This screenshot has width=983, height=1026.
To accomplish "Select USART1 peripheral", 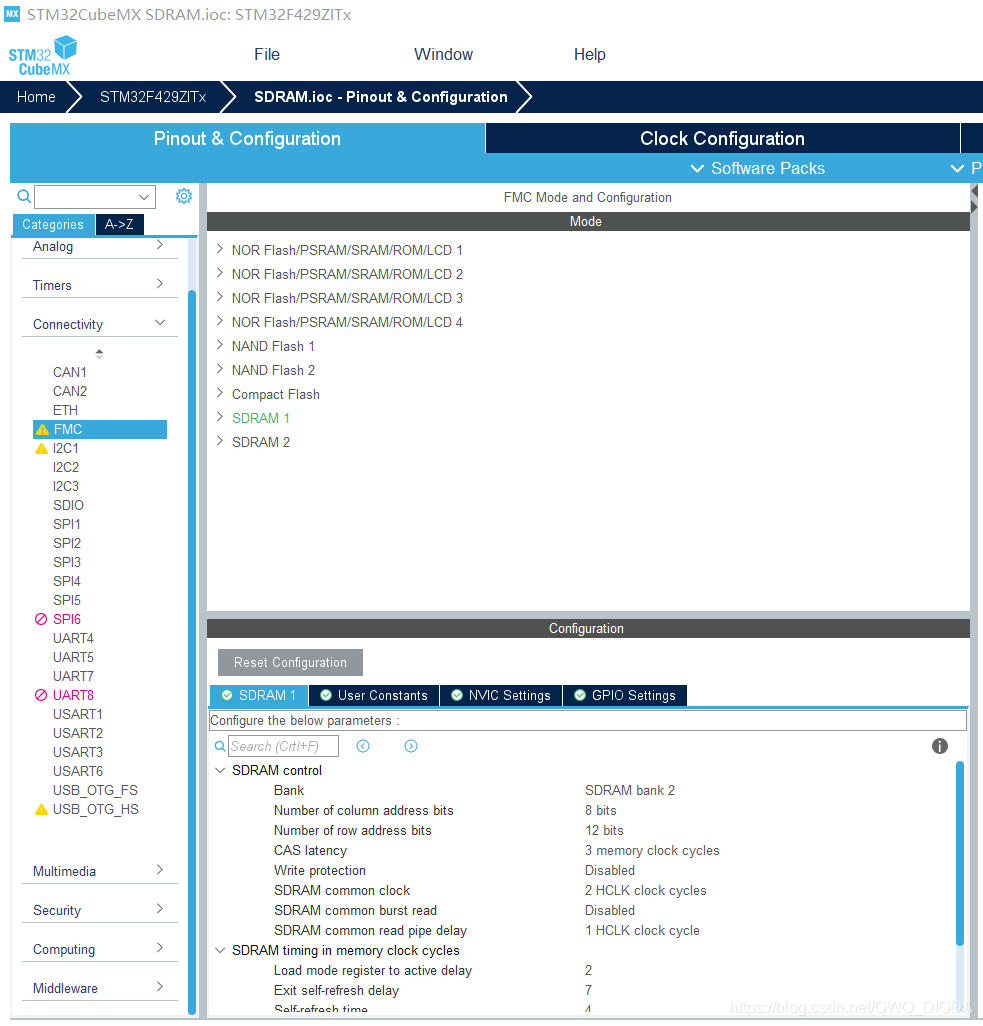I will [x=77, y=714].
